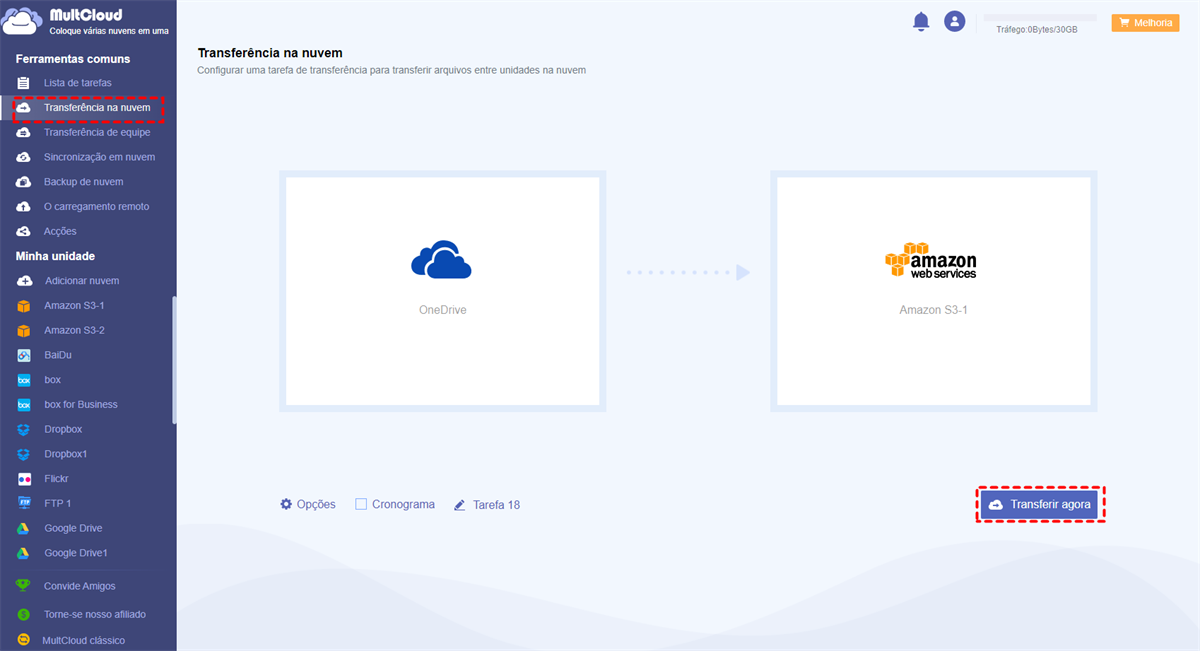This screenshot has height=651, width=1200.
Task: Open Convide Amigos link
Action: coord(80,586)
